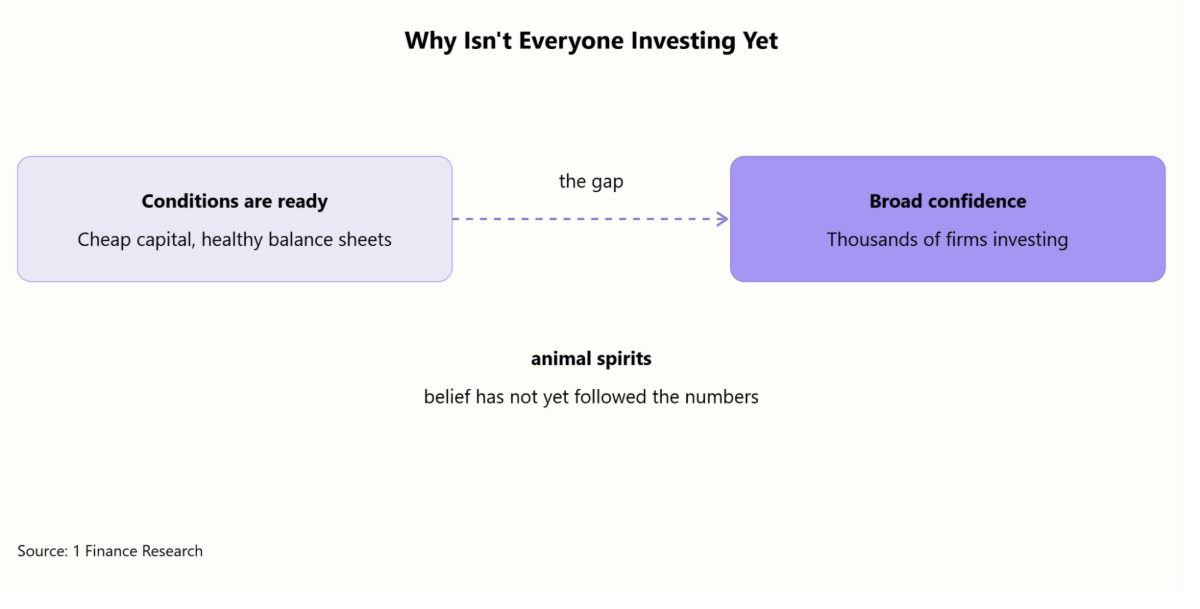
Task: Select the word "confidence" in the purple box
Action: (975, 201)
